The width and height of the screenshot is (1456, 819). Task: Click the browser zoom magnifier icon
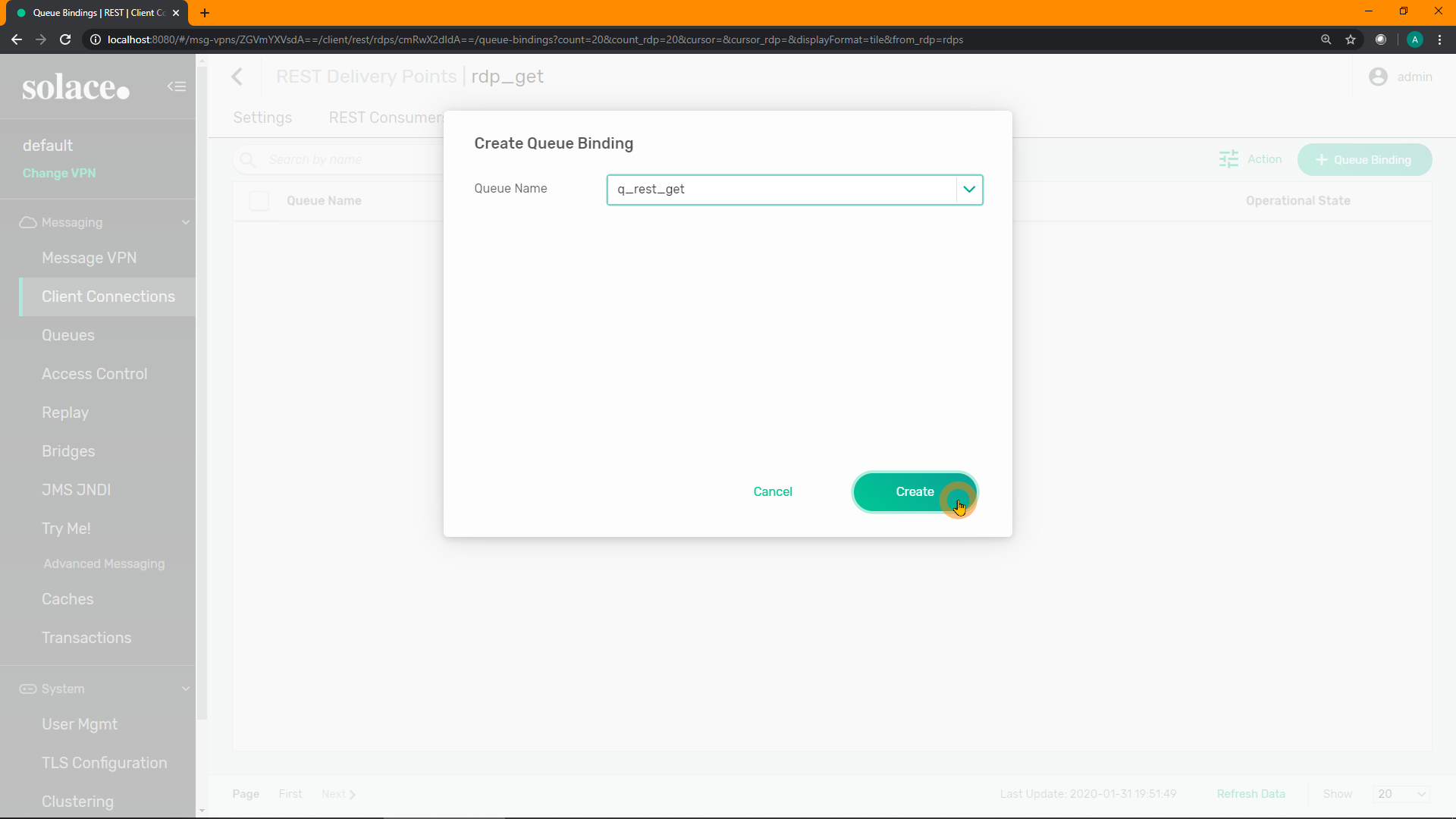1326,39
